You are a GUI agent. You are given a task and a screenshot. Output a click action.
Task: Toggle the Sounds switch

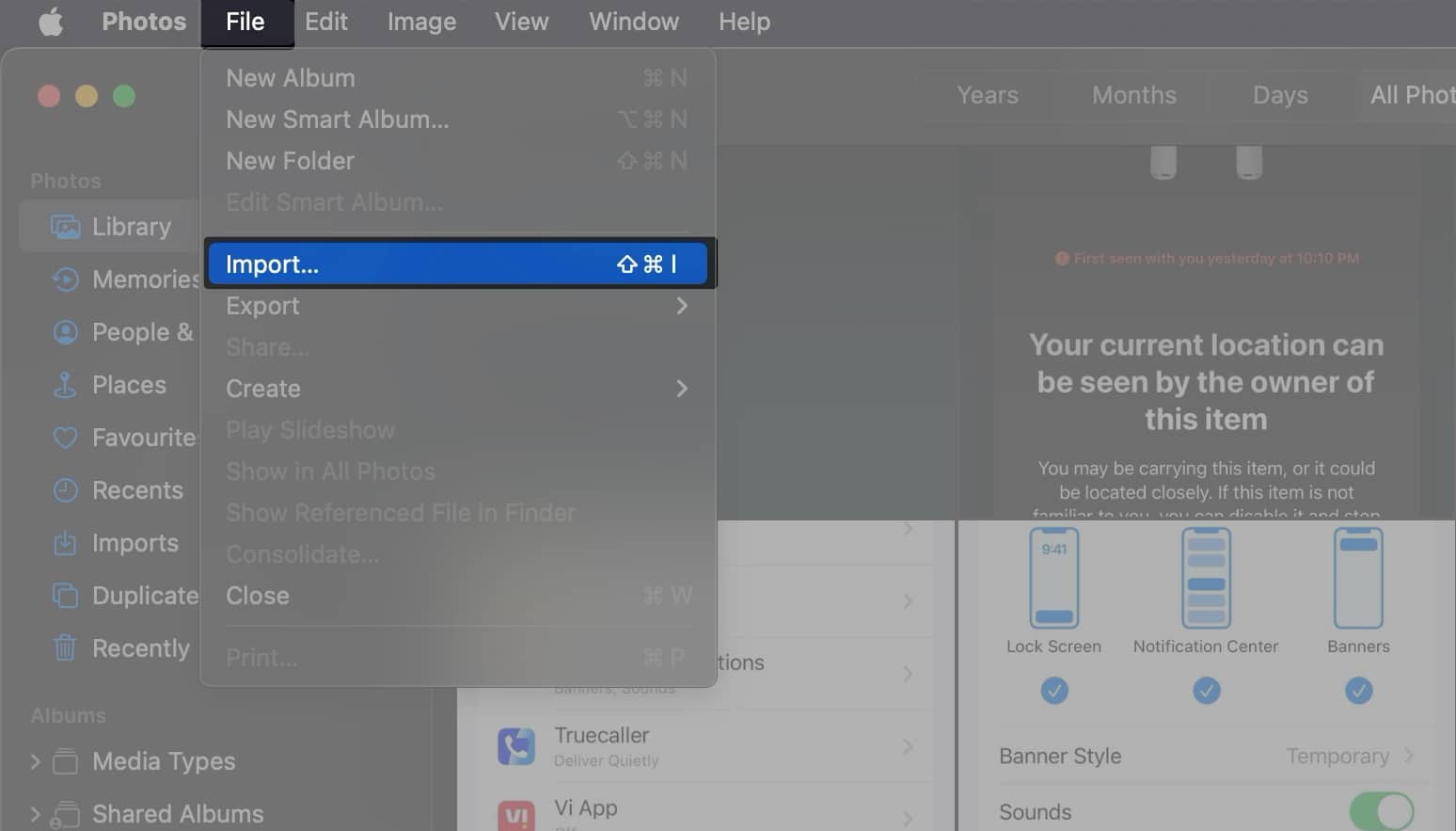coord(1382,811)
